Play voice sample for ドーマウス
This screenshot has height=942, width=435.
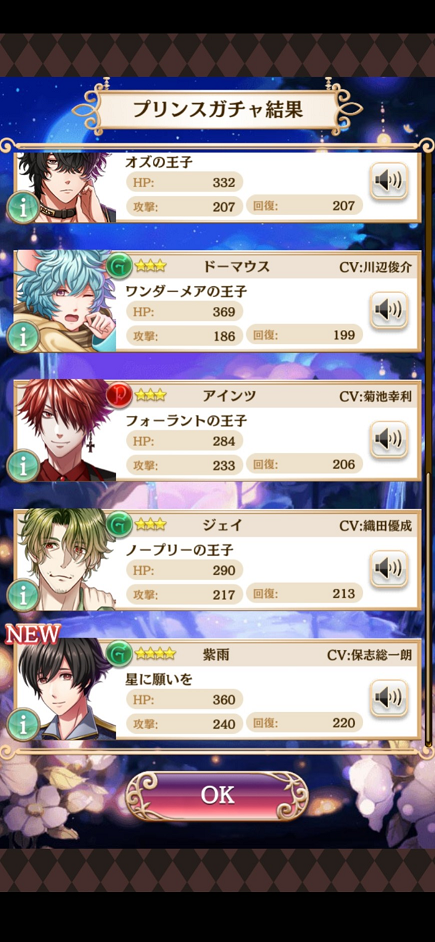pos(389,310)
